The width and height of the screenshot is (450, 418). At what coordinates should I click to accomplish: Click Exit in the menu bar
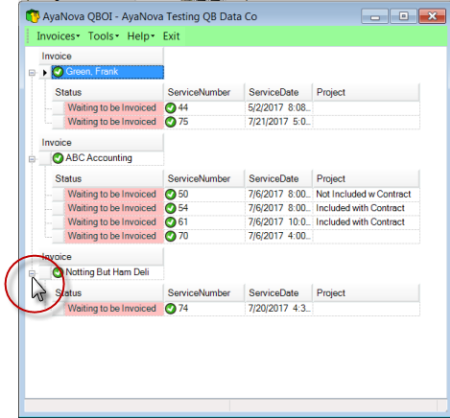pyautogui.click(x=171, y=36)
